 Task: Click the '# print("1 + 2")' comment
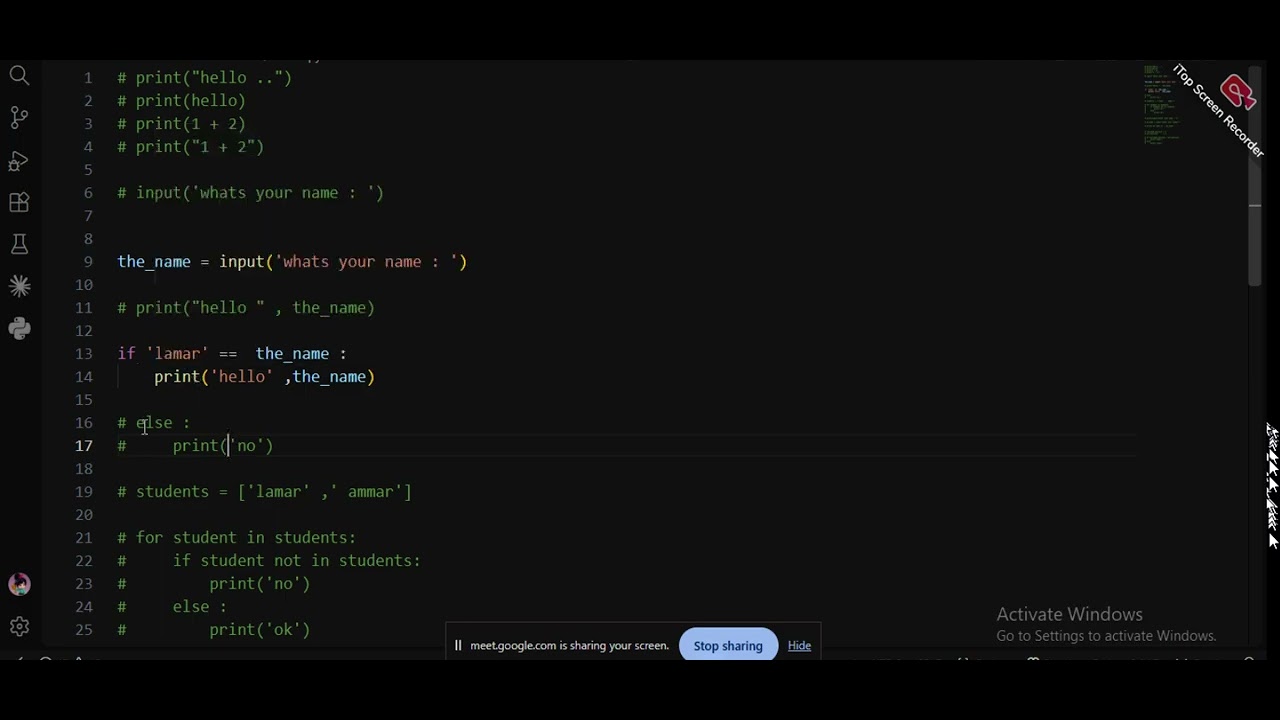tap(190, 146)
